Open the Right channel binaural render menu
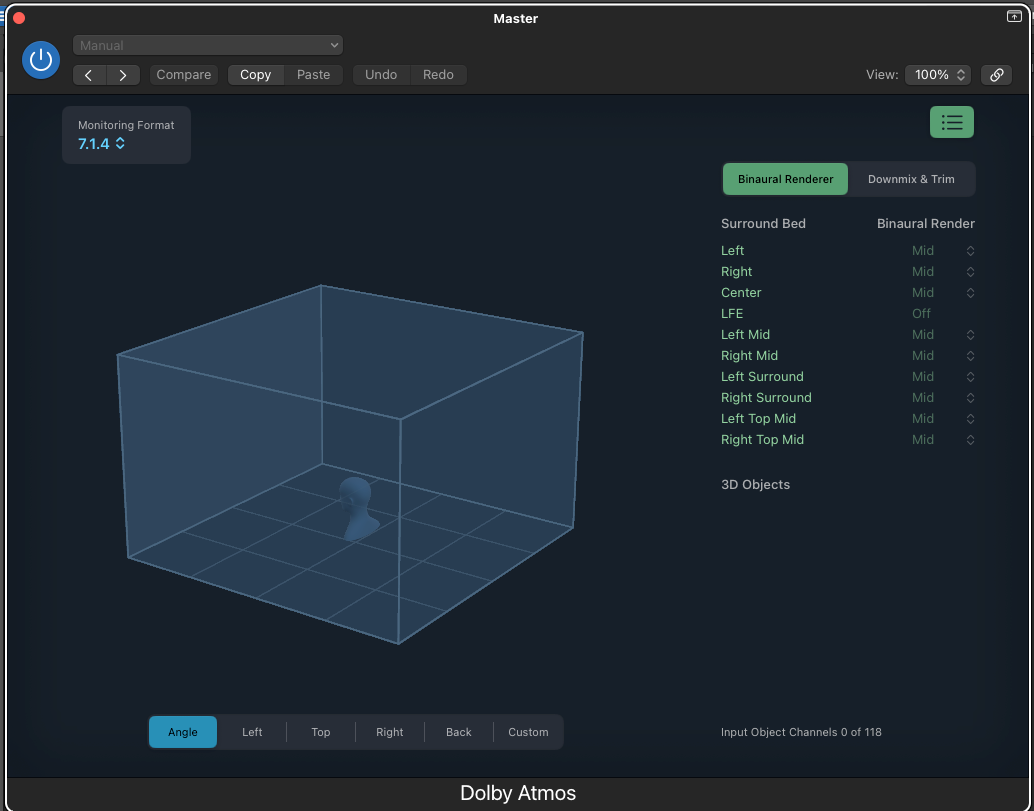The width and height of the screenshot is (1034, 811). point(943,272)
